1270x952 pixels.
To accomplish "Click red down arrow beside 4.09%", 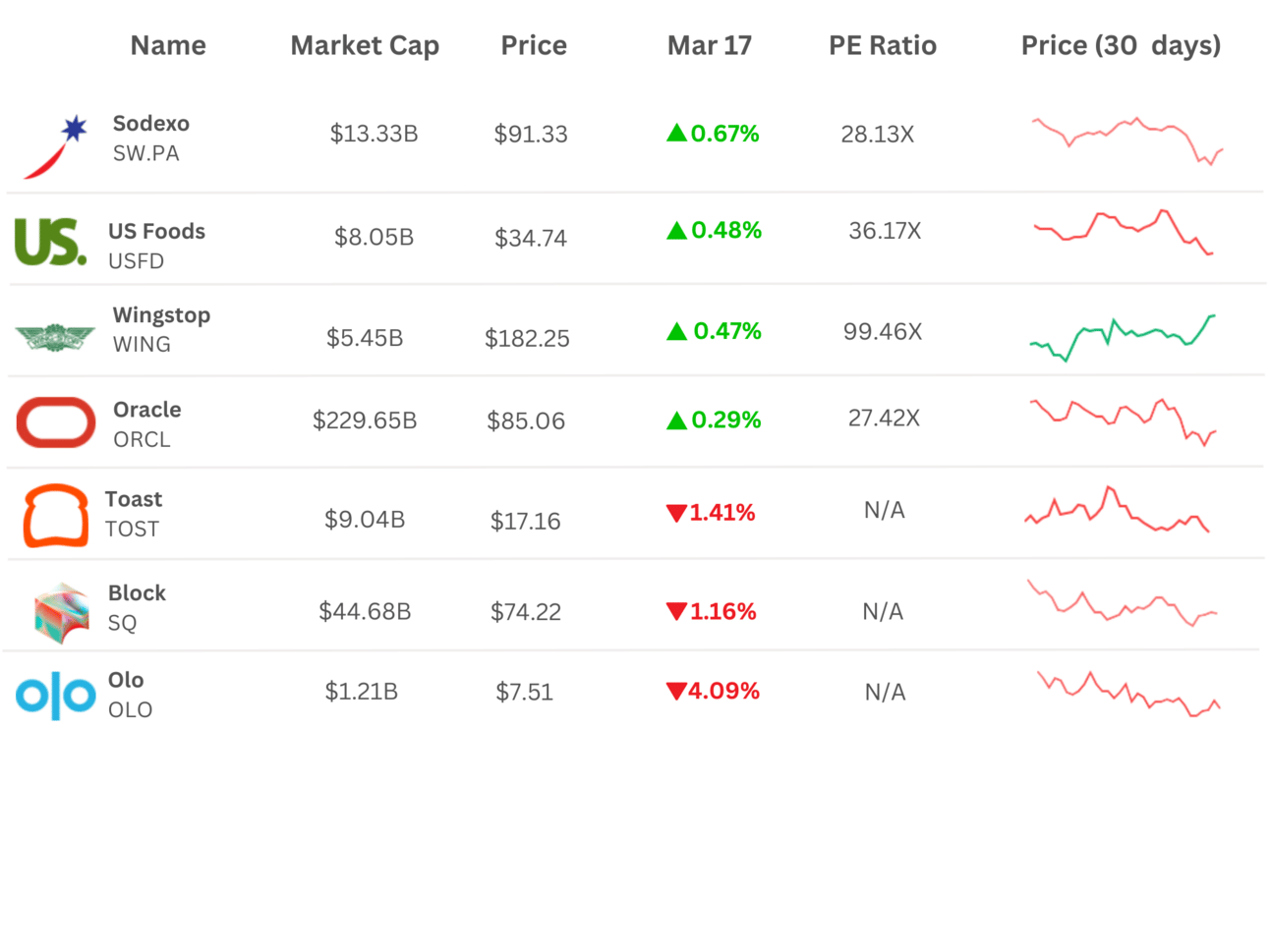I will tap(675, 691).
